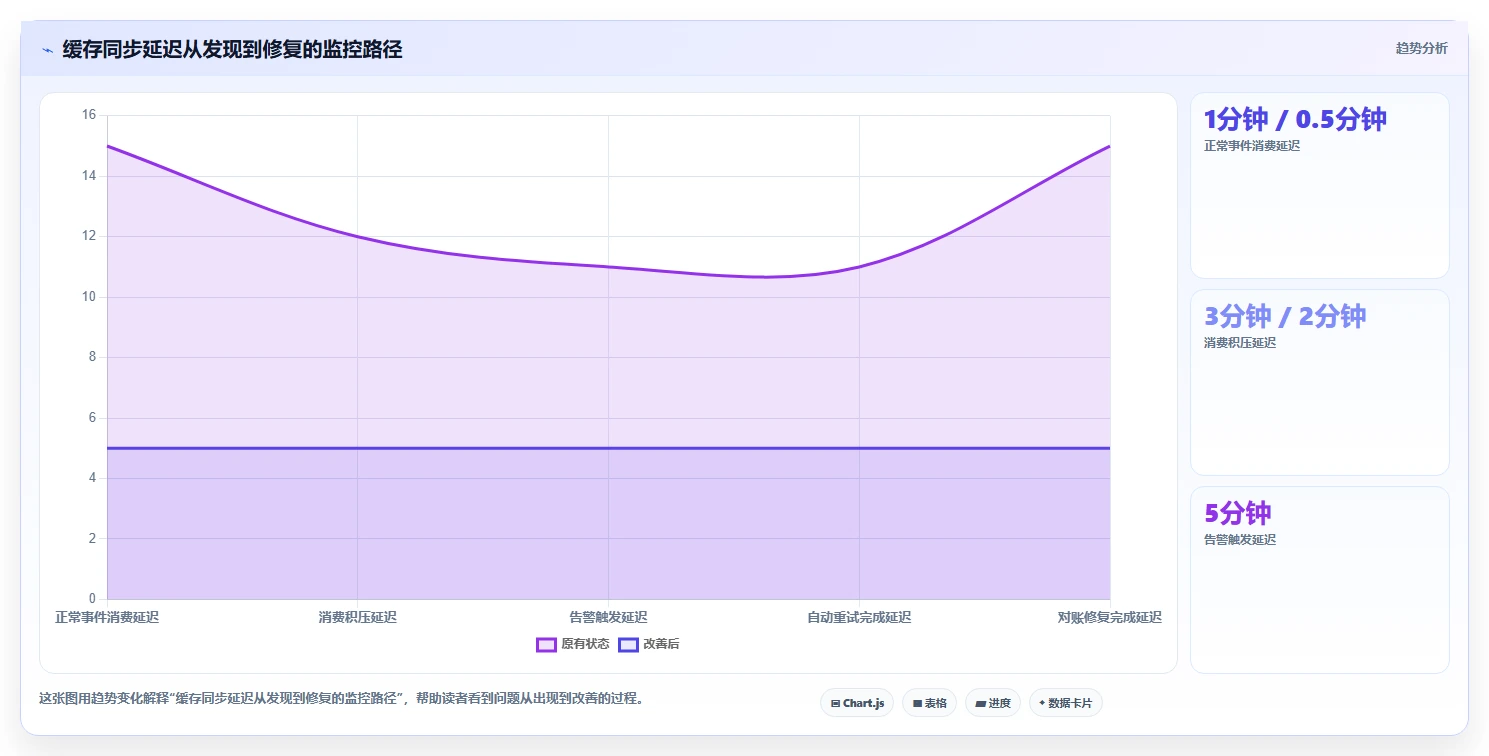1489x756 pixels.
Task: Click the y-axis value 4
Action: click(x=92, y=478)
